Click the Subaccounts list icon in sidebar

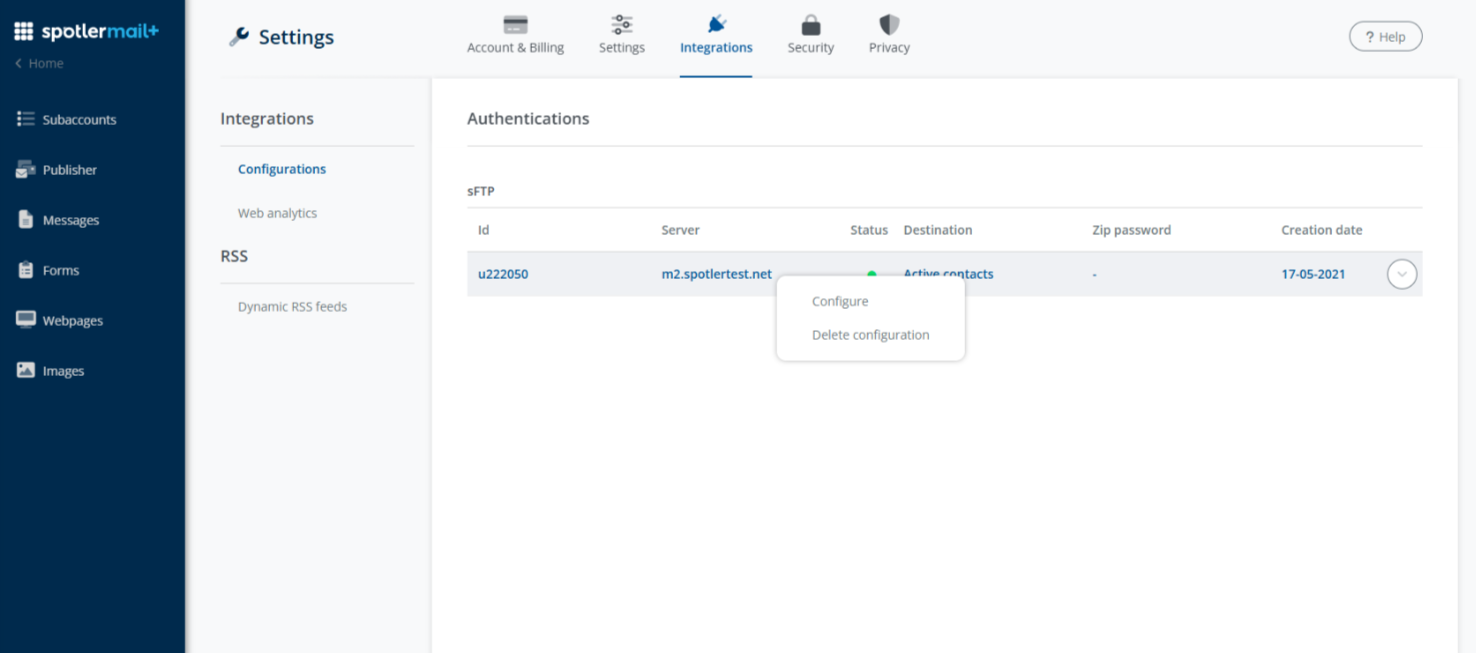pyautogui.click(x=26, y=119)
